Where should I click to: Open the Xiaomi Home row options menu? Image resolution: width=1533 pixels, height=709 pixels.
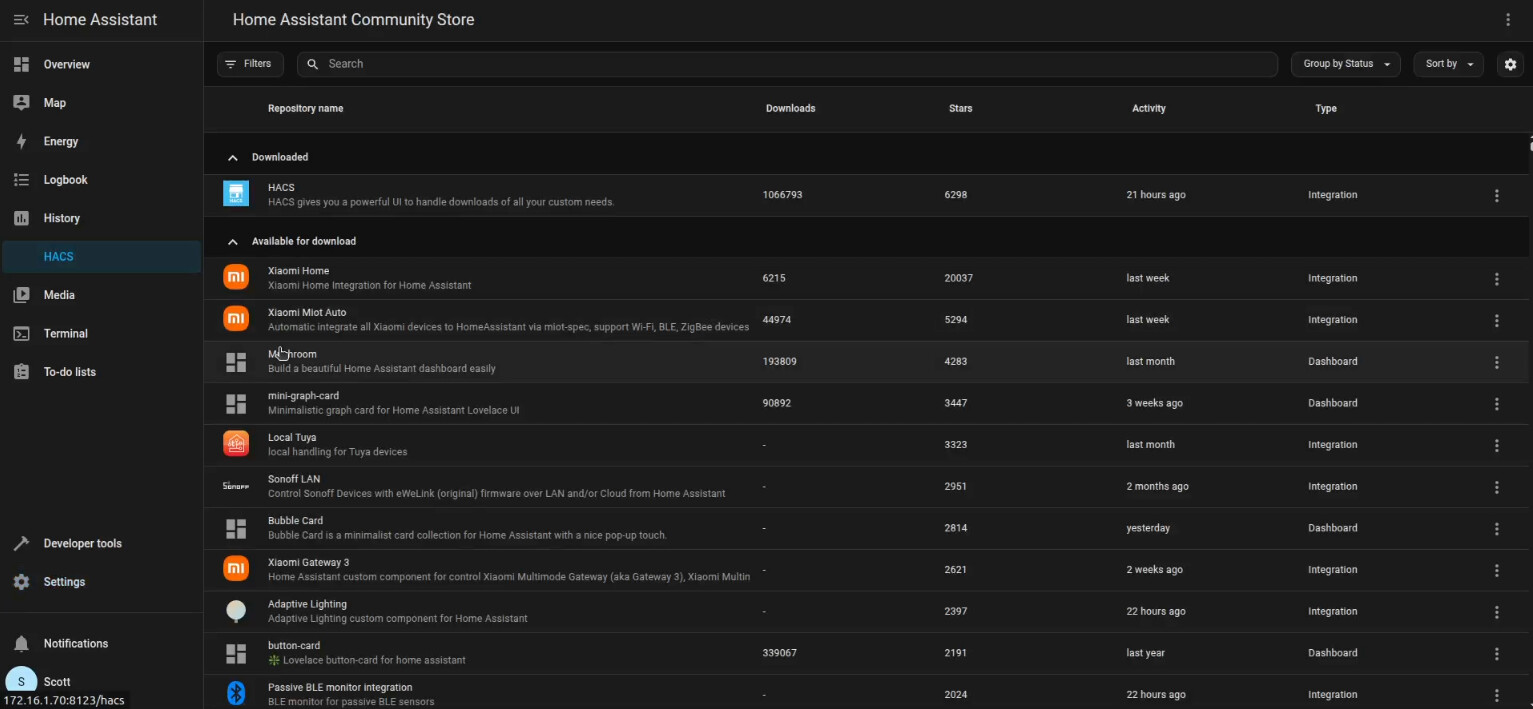pos(1497,279)
